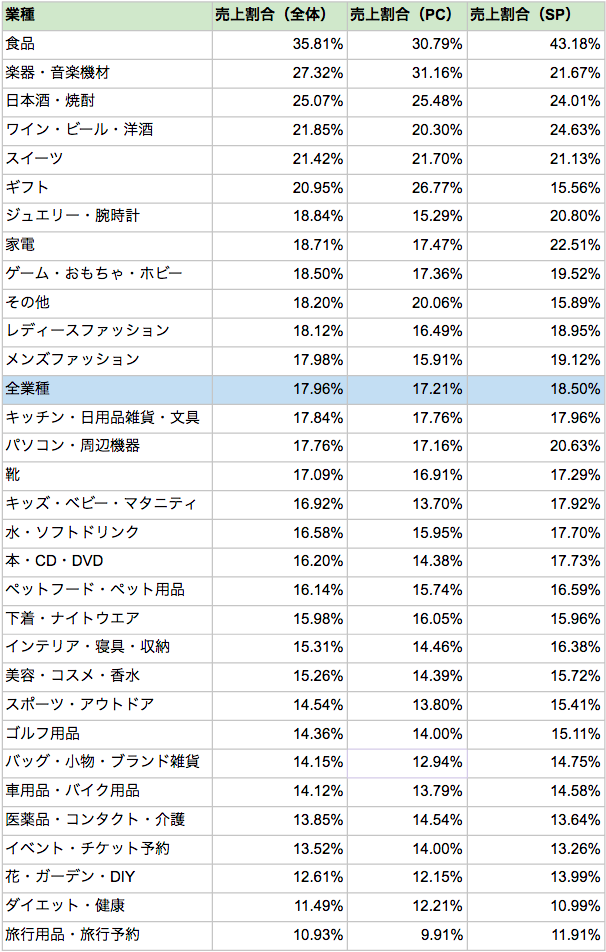The image size is (606, 952).
Task: Click the 43.18% SP value for 食品
Action: pos(536,44)
